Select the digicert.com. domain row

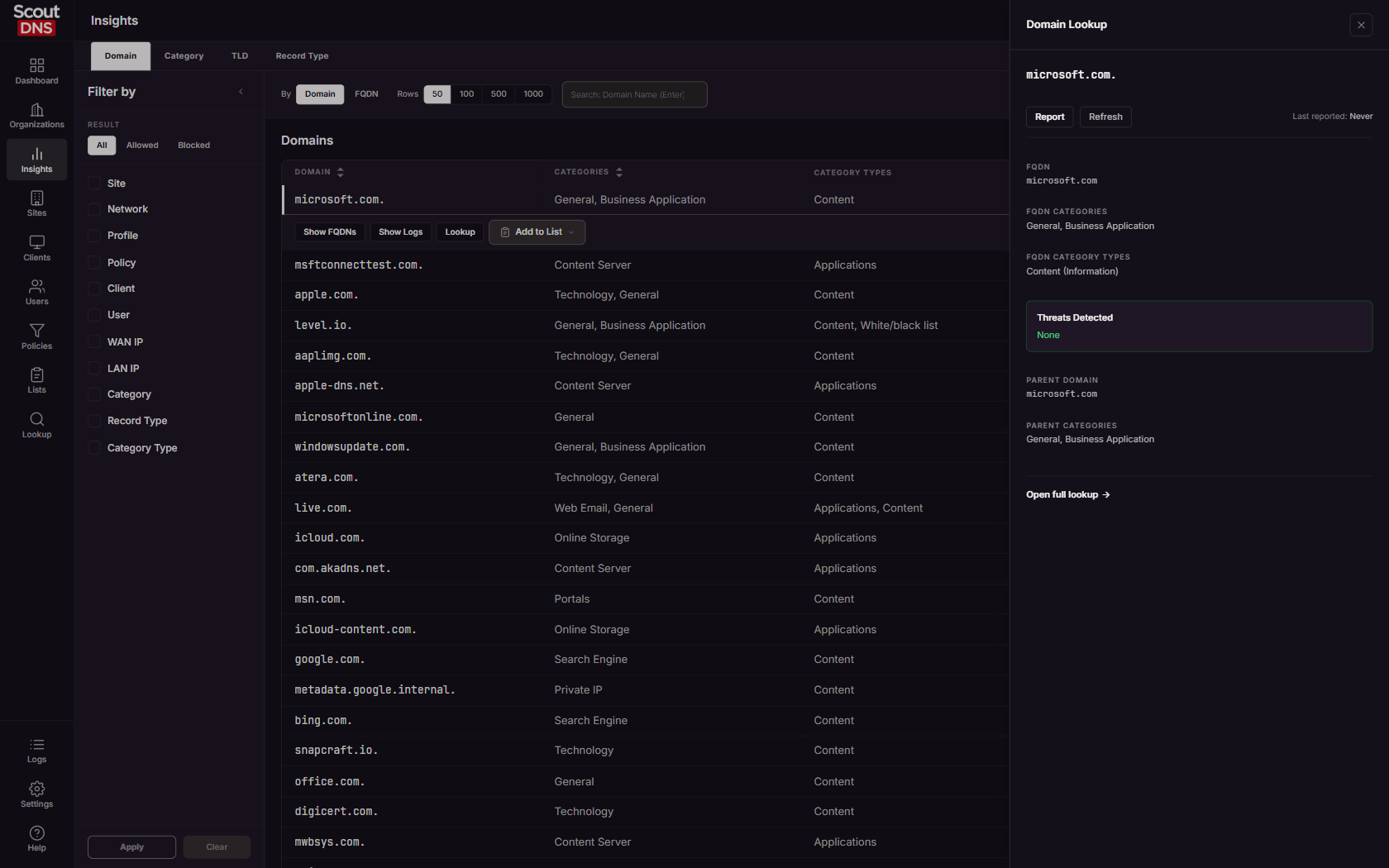[645, 812]
